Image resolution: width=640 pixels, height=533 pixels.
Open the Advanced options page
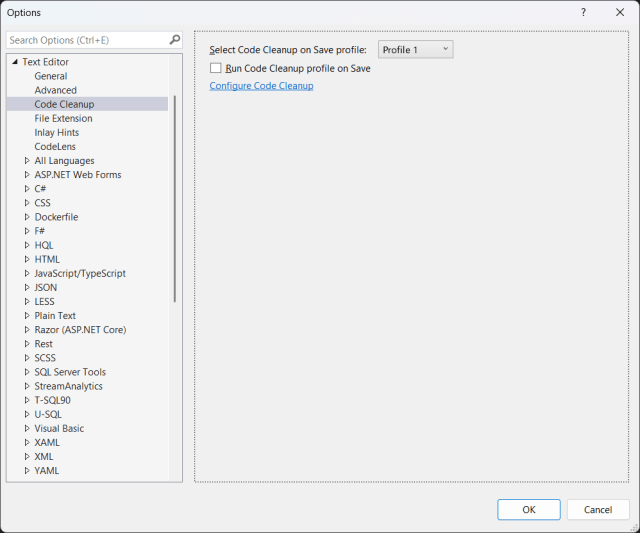pos(55,90)
